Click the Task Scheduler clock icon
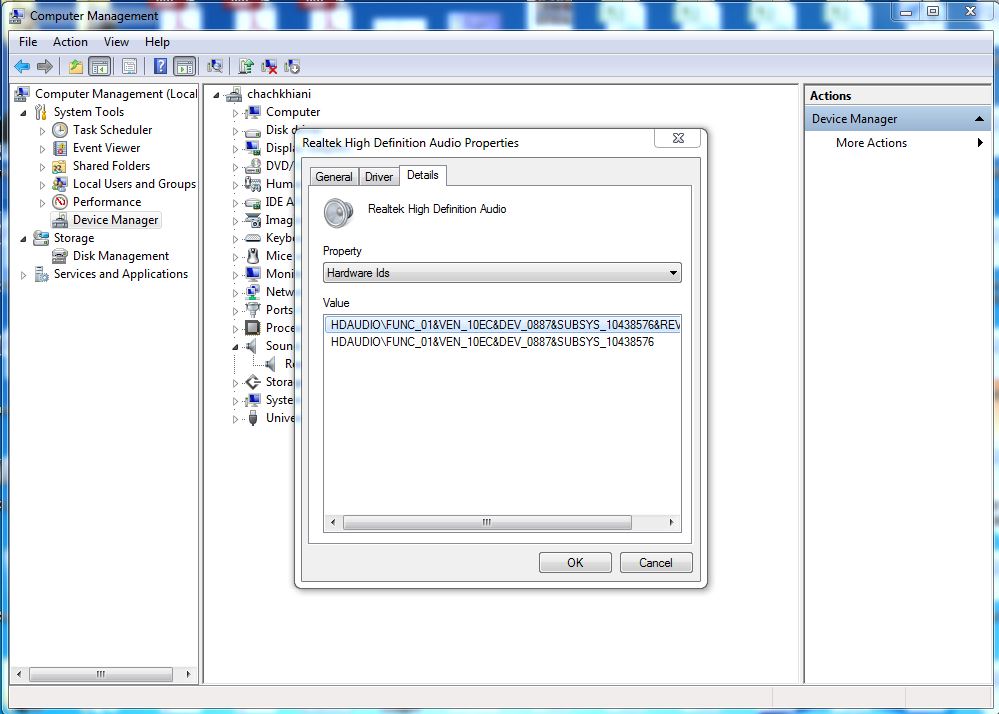 click(60, 130)
